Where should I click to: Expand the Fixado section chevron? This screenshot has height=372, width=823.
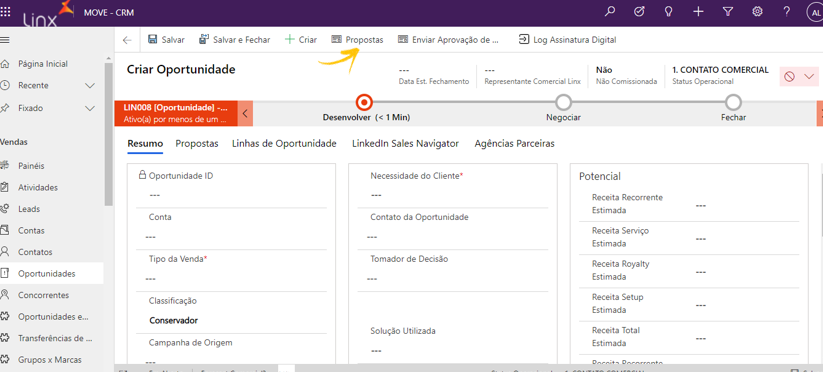coord(90,108)
